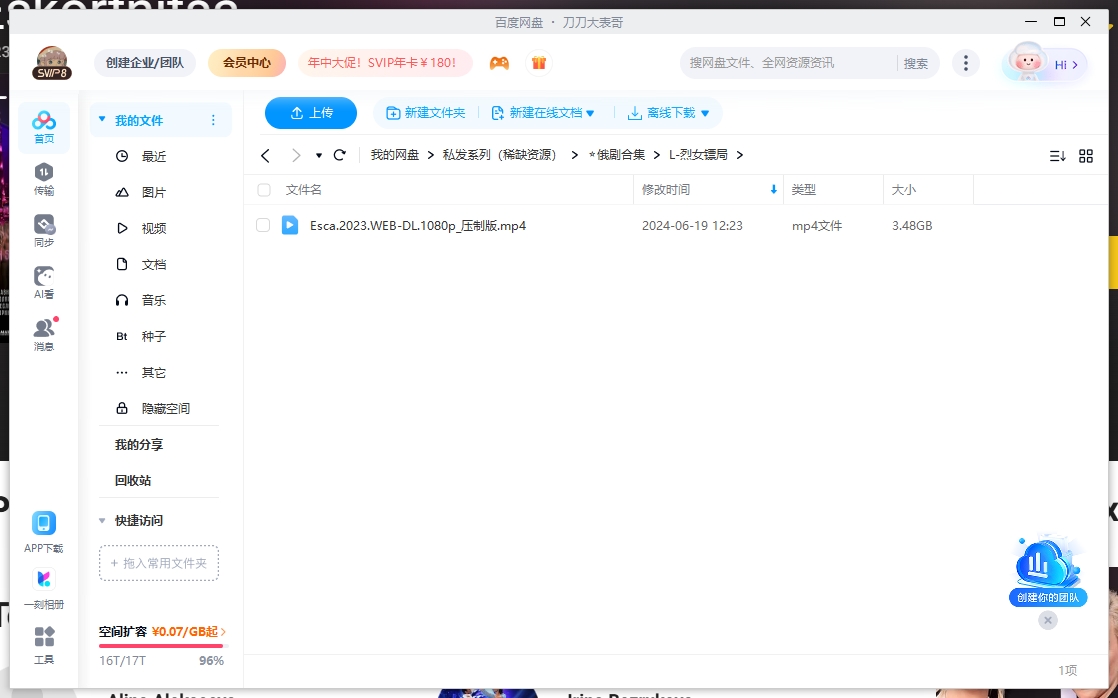Open the 会员中心 membership center
The width and height of the screenshot is (1118, 698).
pos(246,62)
